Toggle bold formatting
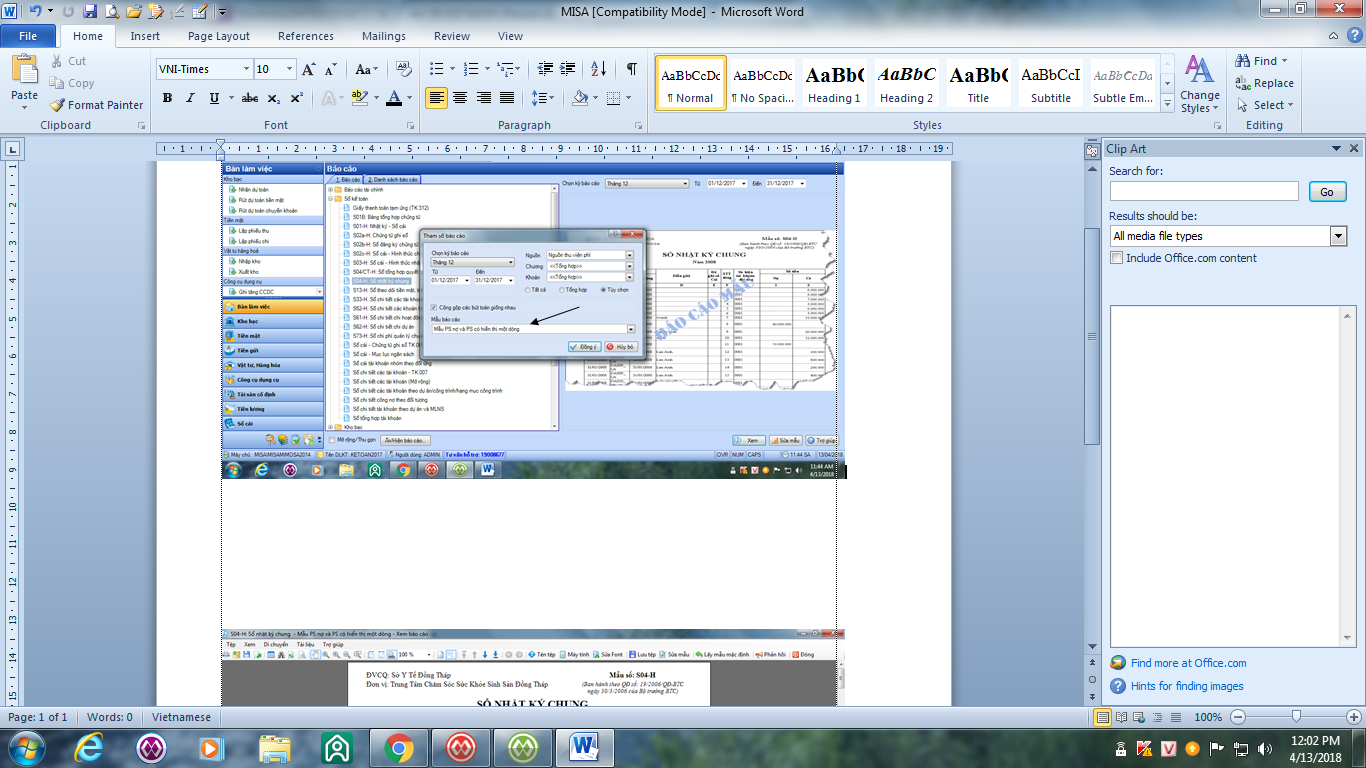1366x768 pixels. click(167, 98)
